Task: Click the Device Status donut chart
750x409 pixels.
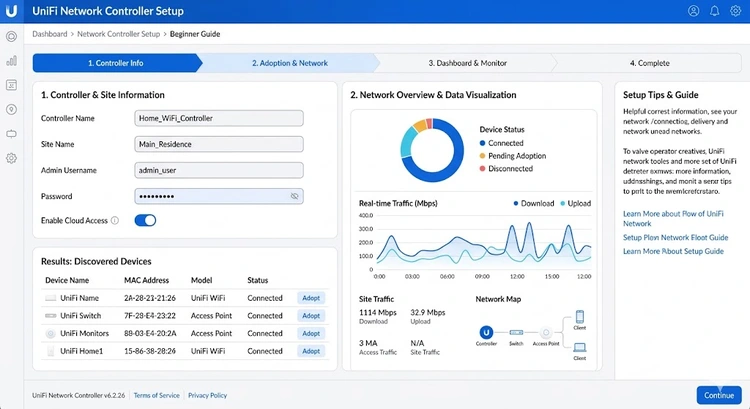Action: click(432, 150)
